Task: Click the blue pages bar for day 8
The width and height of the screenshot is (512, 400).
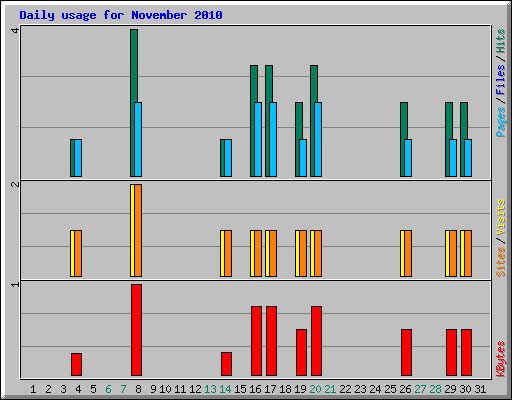Action: pyautogui.click(x=138, y=139)
